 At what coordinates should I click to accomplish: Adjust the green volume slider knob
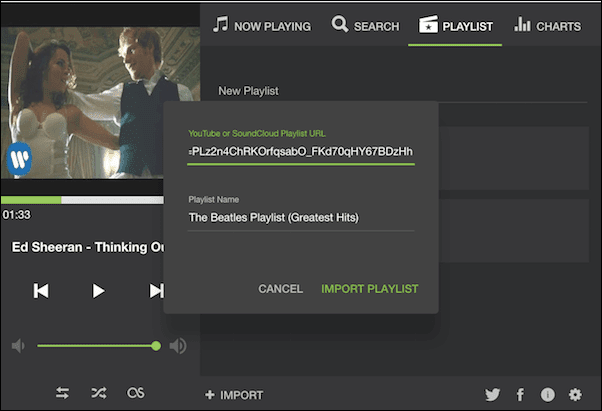pyautogui.click(x=156, y=346)
